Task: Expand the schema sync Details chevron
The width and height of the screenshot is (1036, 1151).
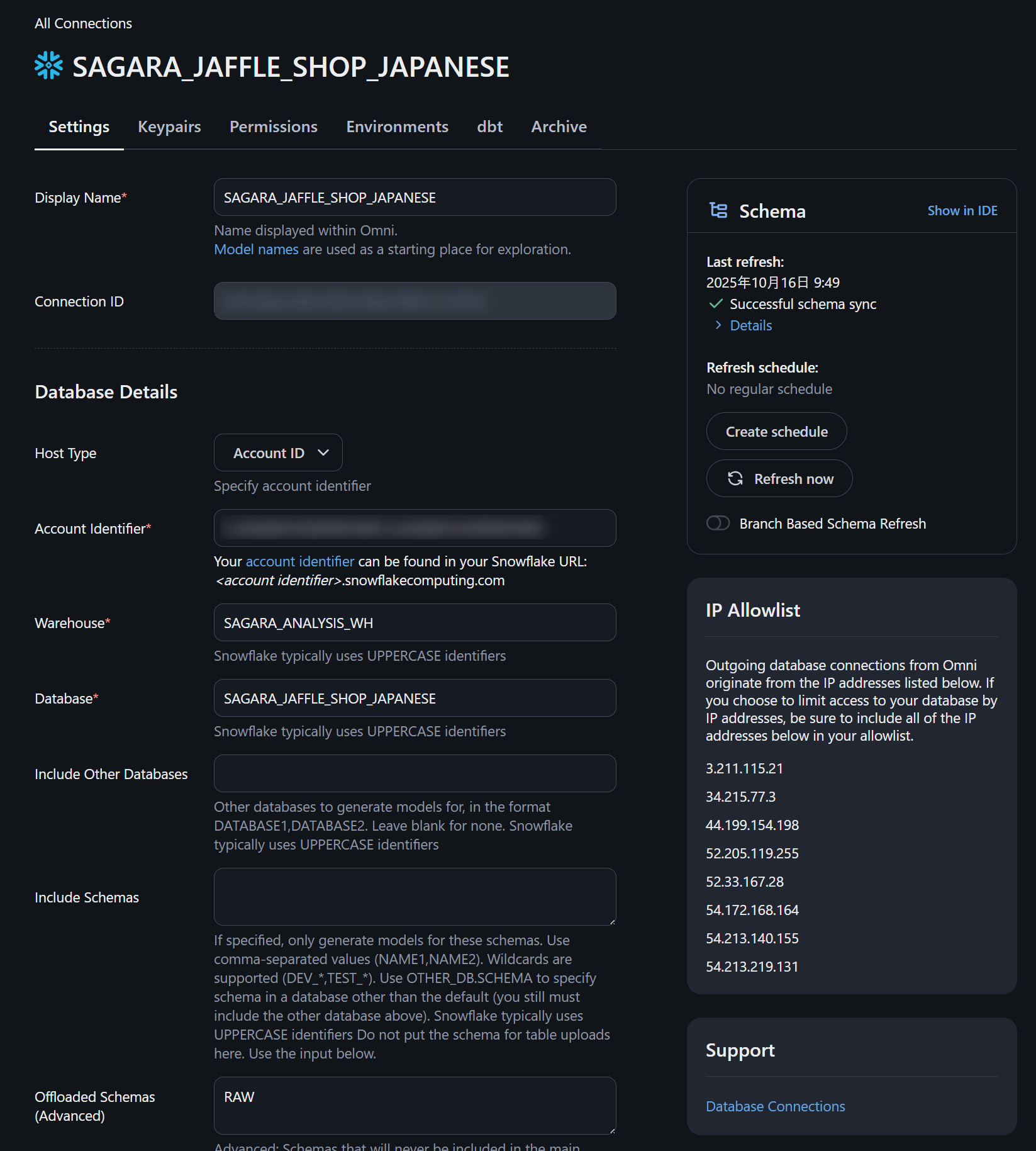Action: pyautogui.click(x=718, y=325)
